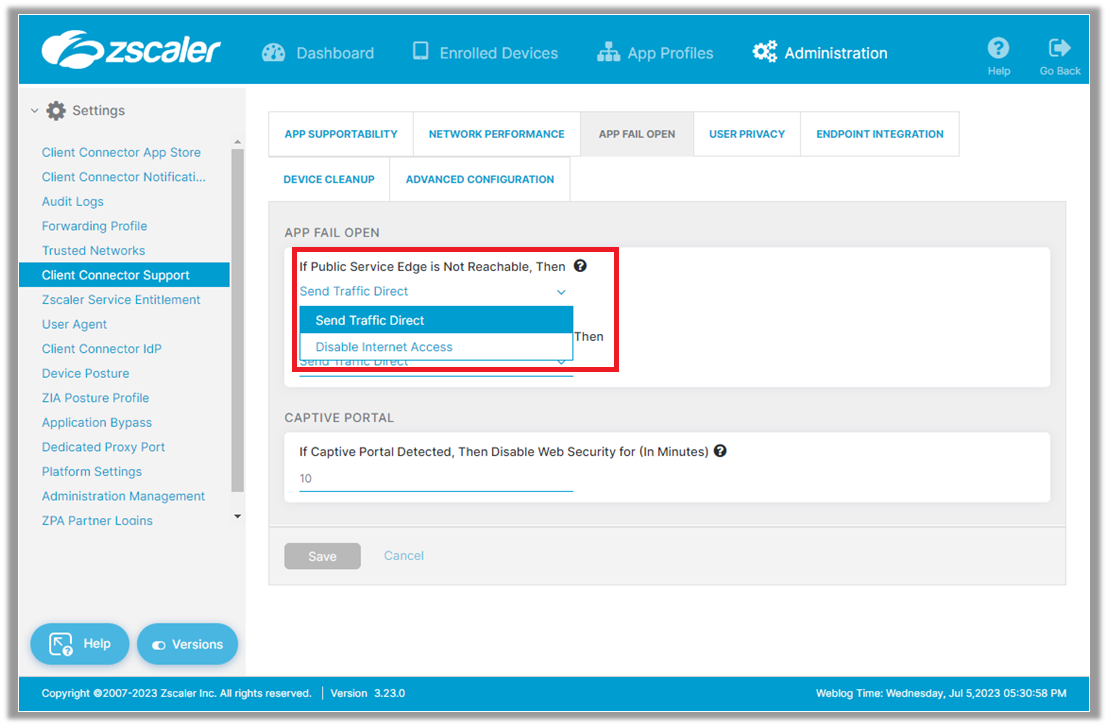The image size is (1108, 726).
Task: Select the App Fail Open tab
Action: point(637,134)
